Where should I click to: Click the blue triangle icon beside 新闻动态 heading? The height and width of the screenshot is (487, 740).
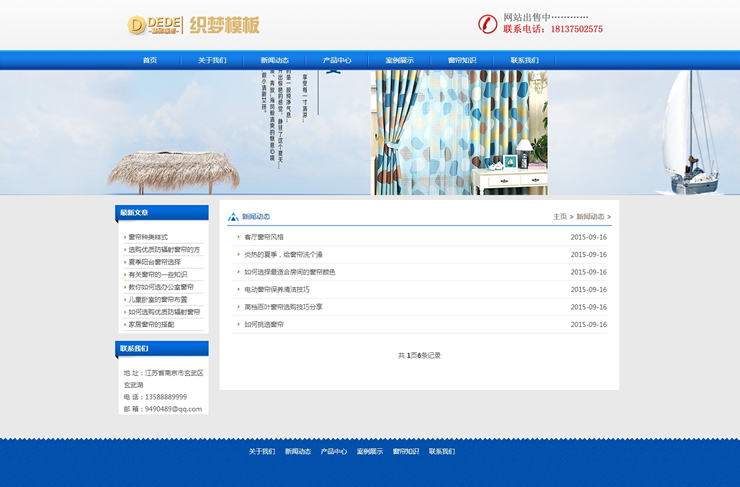[x=233, y=217]
